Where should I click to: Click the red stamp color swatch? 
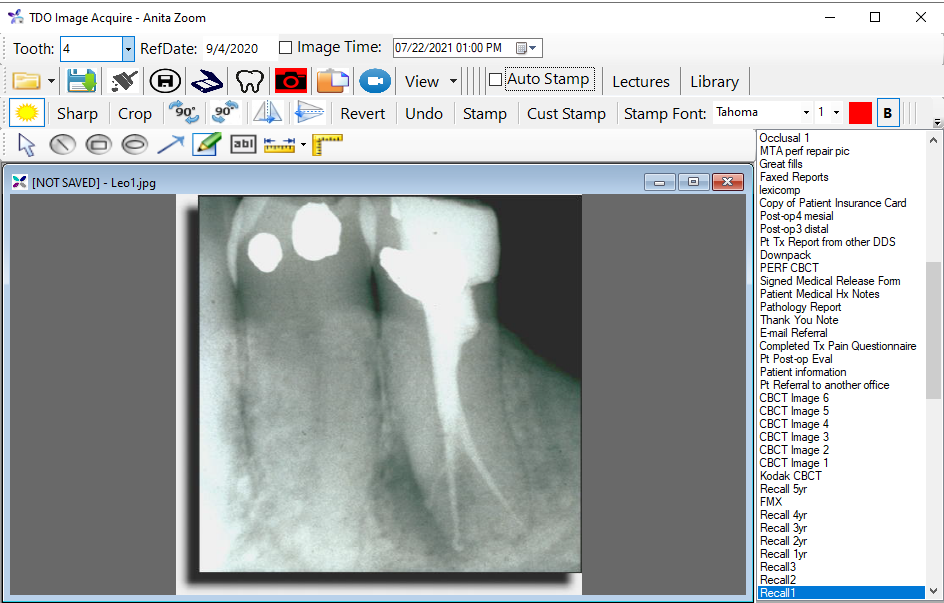point(860,113)
